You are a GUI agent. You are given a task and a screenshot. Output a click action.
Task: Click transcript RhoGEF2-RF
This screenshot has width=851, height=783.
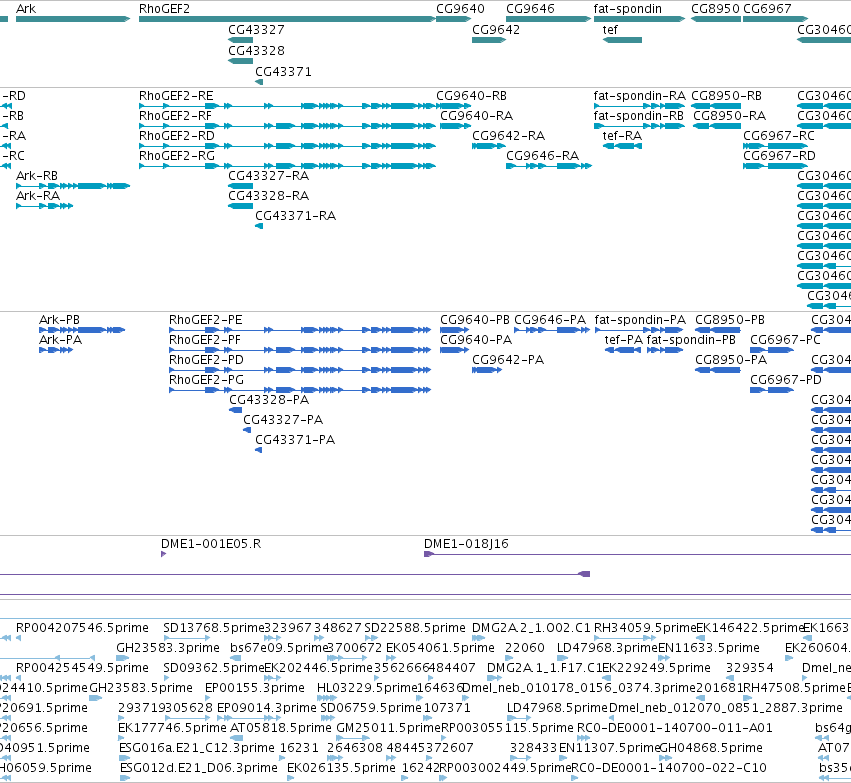point(287,126)
